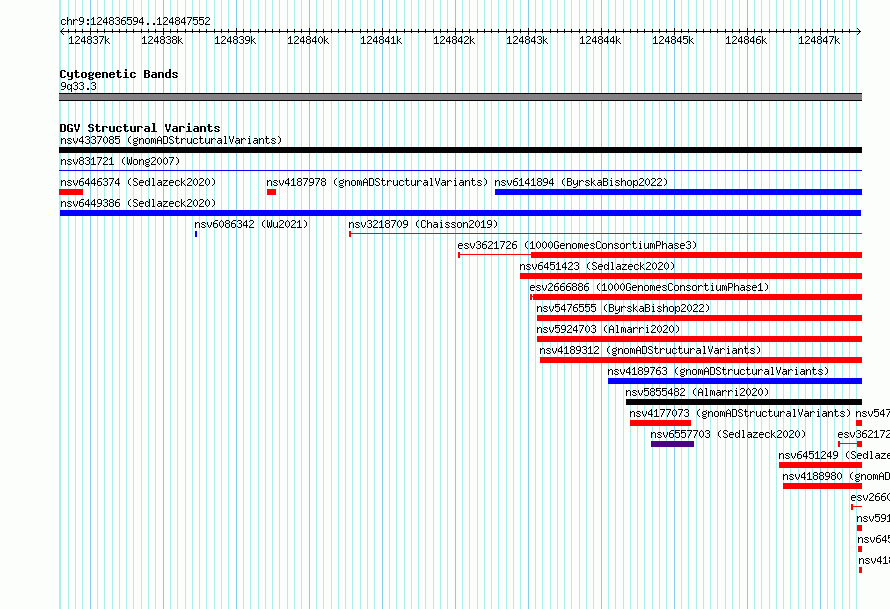Click the blue nsv6141894 variant bar
This screenshot has width=890, height=609.
[x=678, y=192]
